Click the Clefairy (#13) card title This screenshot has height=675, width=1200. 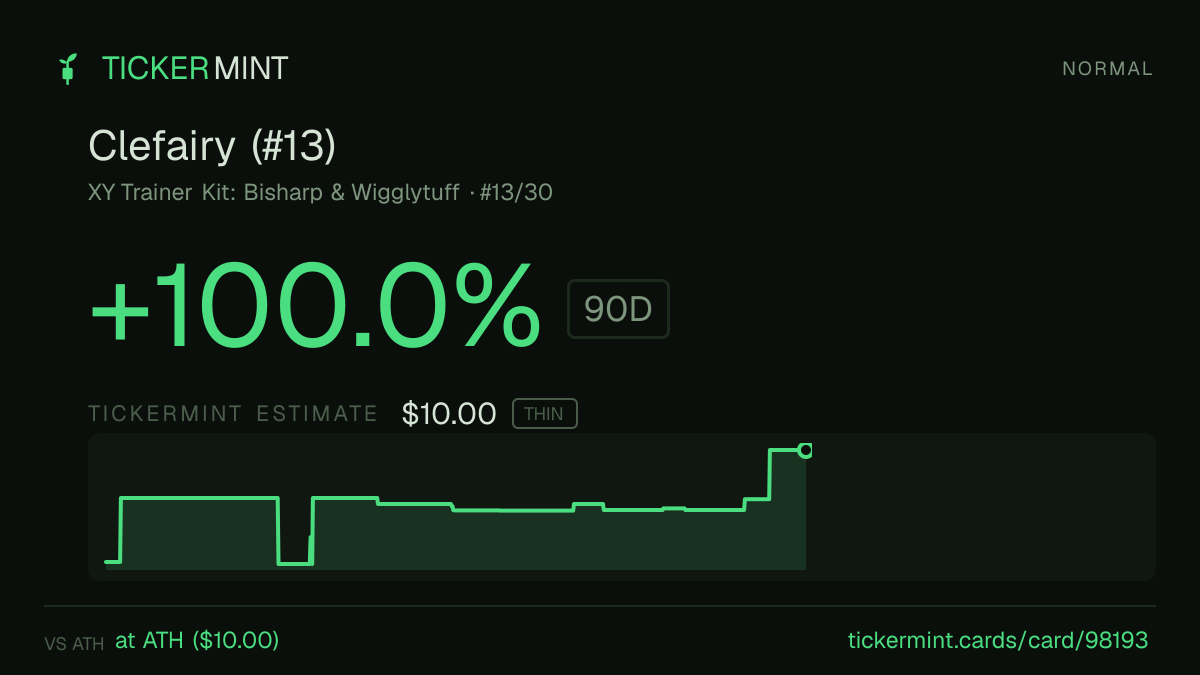(212, 147)
